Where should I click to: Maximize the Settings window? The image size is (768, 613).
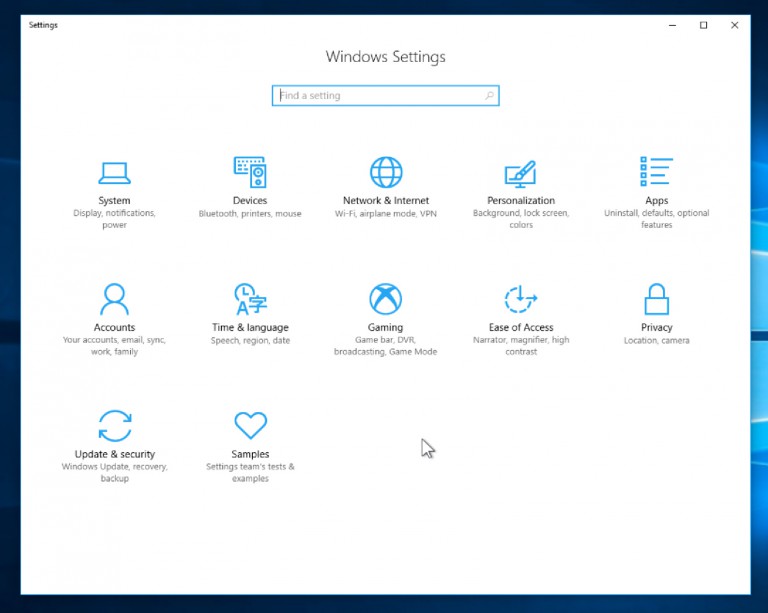click(x=703, y=25)
